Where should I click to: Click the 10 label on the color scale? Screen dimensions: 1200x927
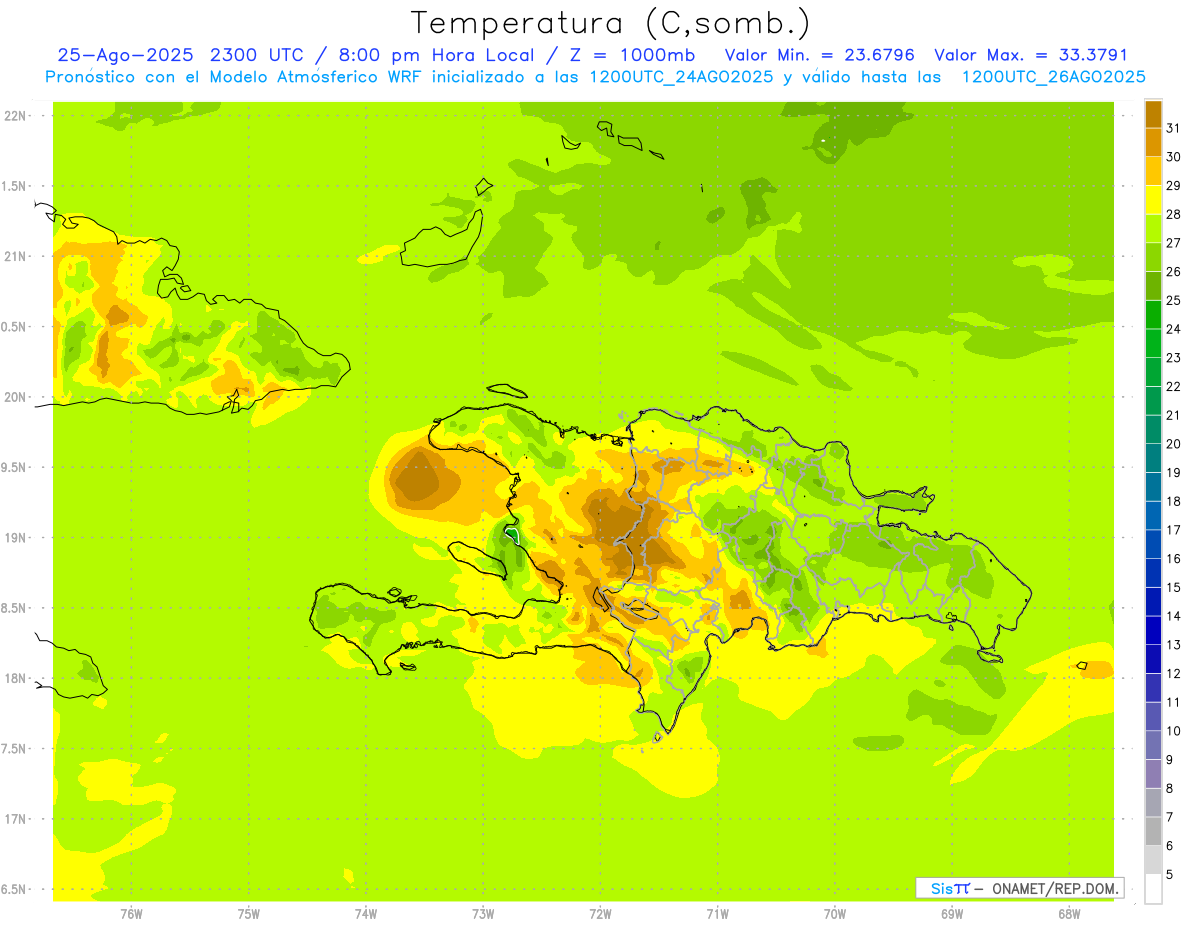(1174, 731)
